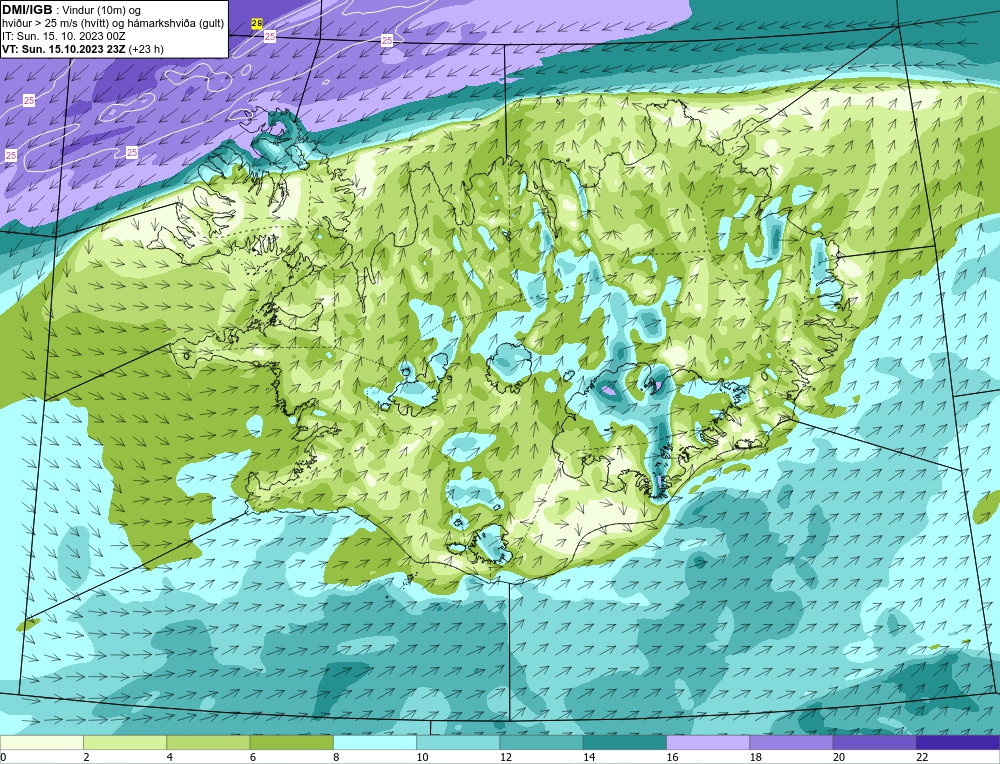Viewport: 1000px width, 764px height.
Task: Click the yellow 28 maximum gust label
Action: (x=257, y=23)
